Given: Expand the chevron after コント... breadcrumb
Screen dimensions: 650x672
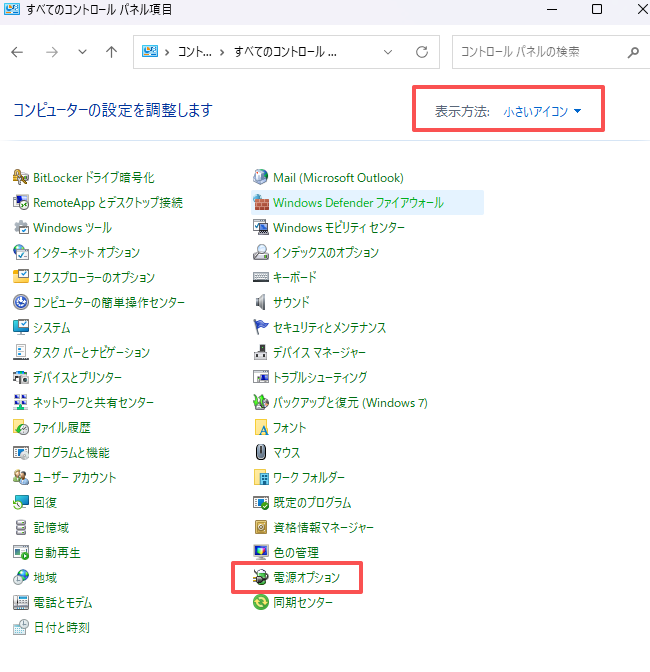Looking at the screenshot, I should tap(222, 52).
